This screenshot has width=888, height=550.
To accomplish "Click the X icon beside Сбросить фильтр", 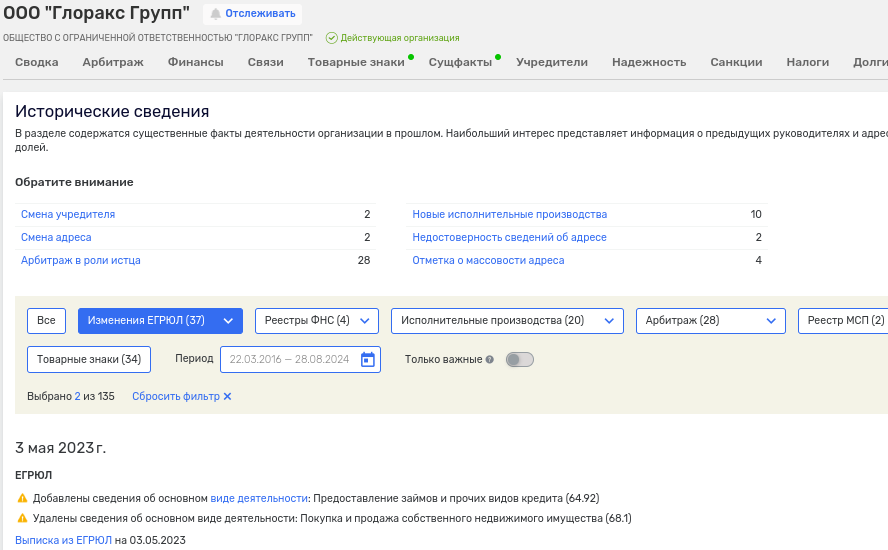I will pos(227,396).
